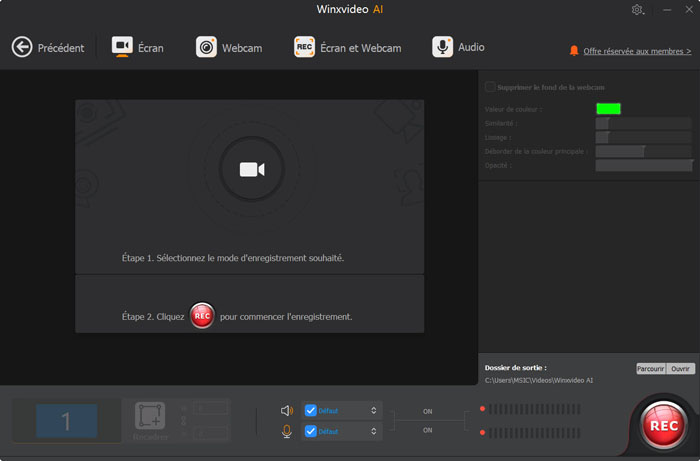The height and width of the screenshot is (461, 700).
Task: Click the microphone input icon in the bottom bar
Action: [x=287, y=432]
